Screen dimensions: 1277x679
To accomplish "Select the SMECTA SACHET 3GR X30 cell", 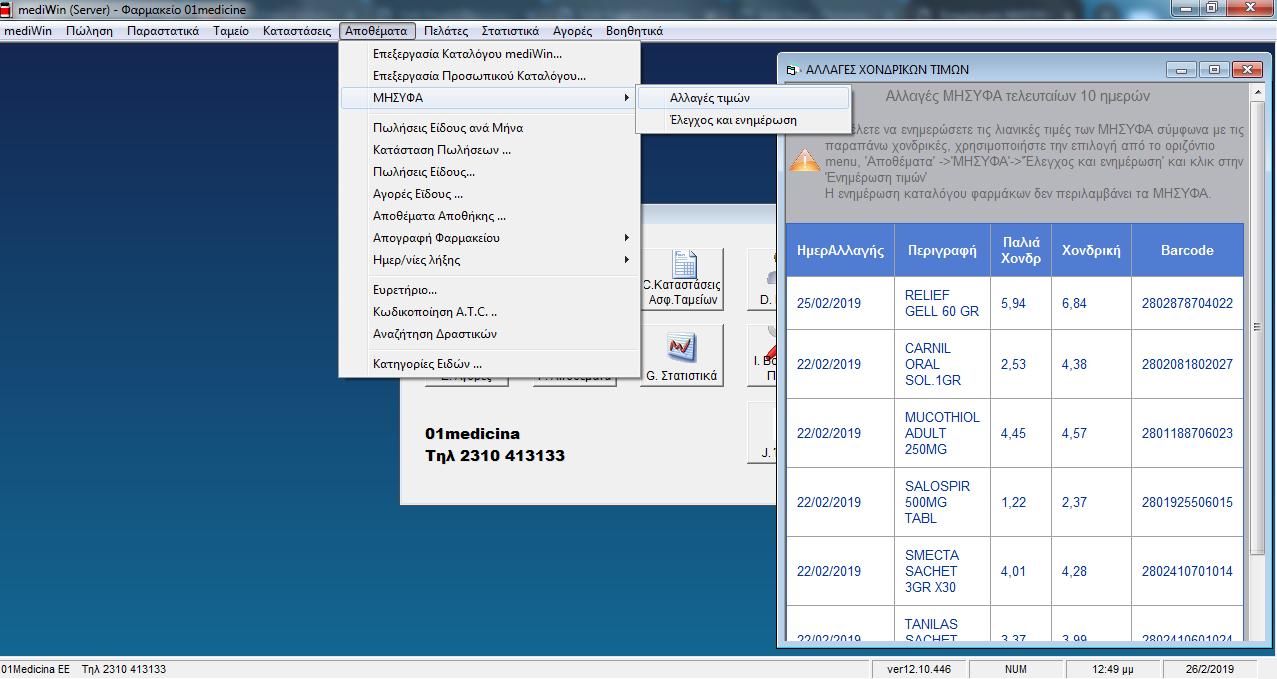I will pyautogui.click(x=942, y=571).
